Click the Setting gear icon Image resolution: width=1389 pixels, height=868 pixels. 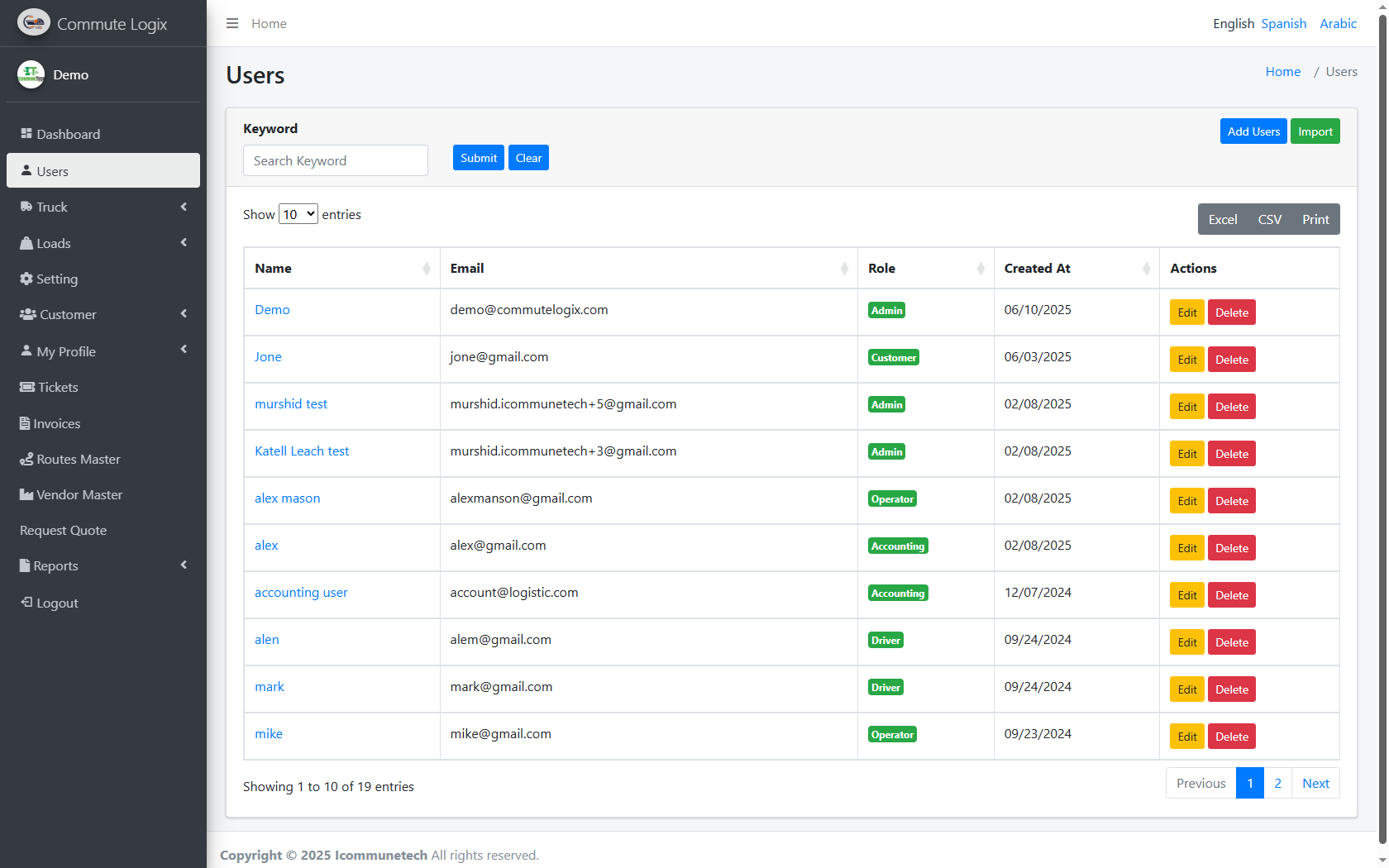tap(26, 279)
